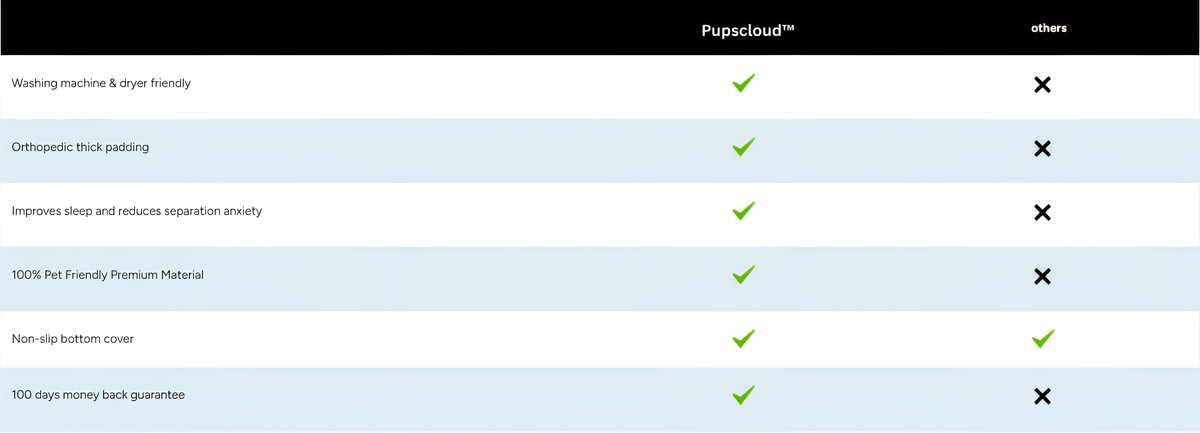Click others X mark for washing machine row

(x=1042, y=85)
